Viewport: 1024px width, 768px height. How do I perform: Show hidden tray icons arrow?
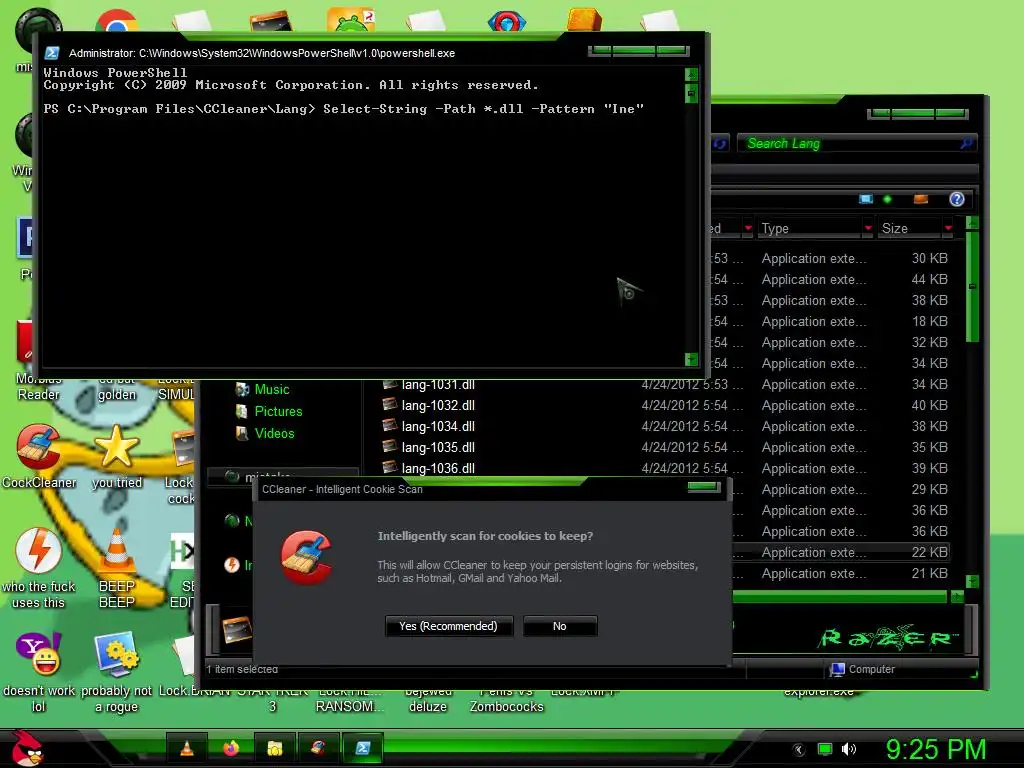(799, 749)
